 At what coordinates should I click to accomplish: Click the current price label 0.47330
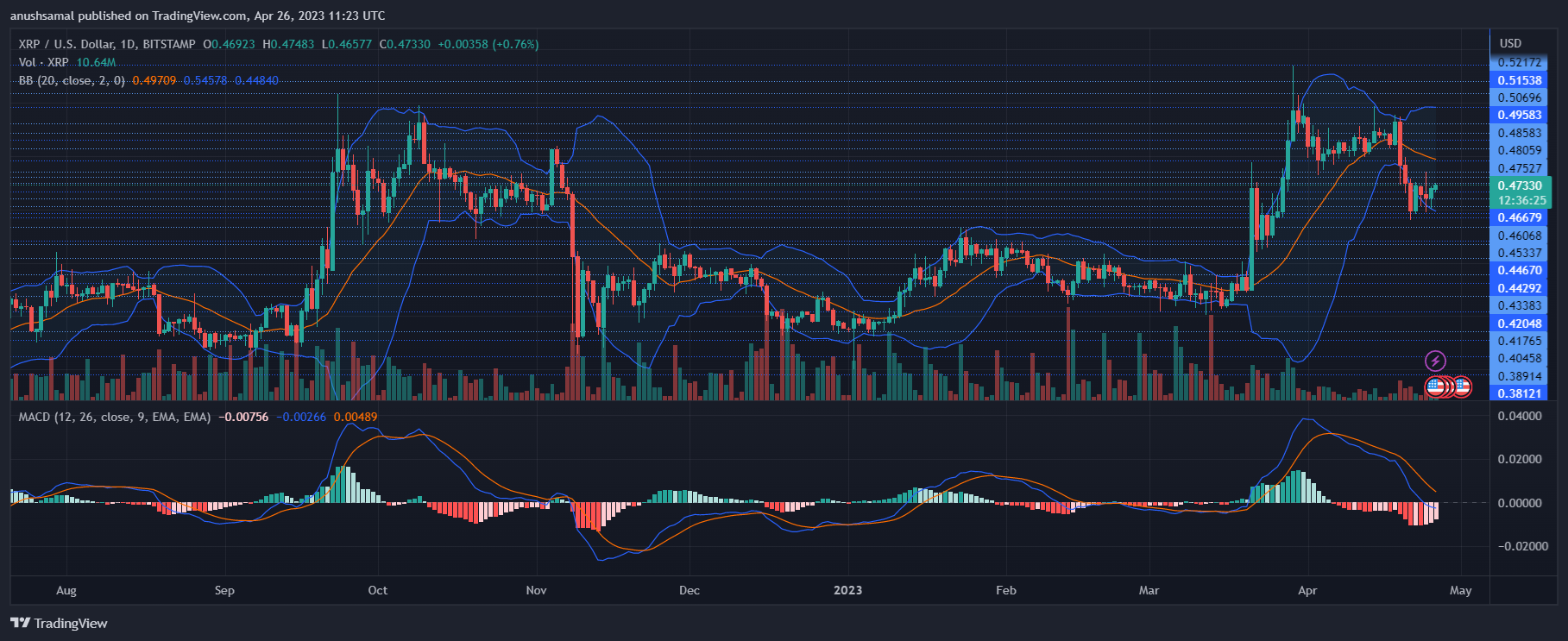pyautogui.click(x=1520, y=185)
